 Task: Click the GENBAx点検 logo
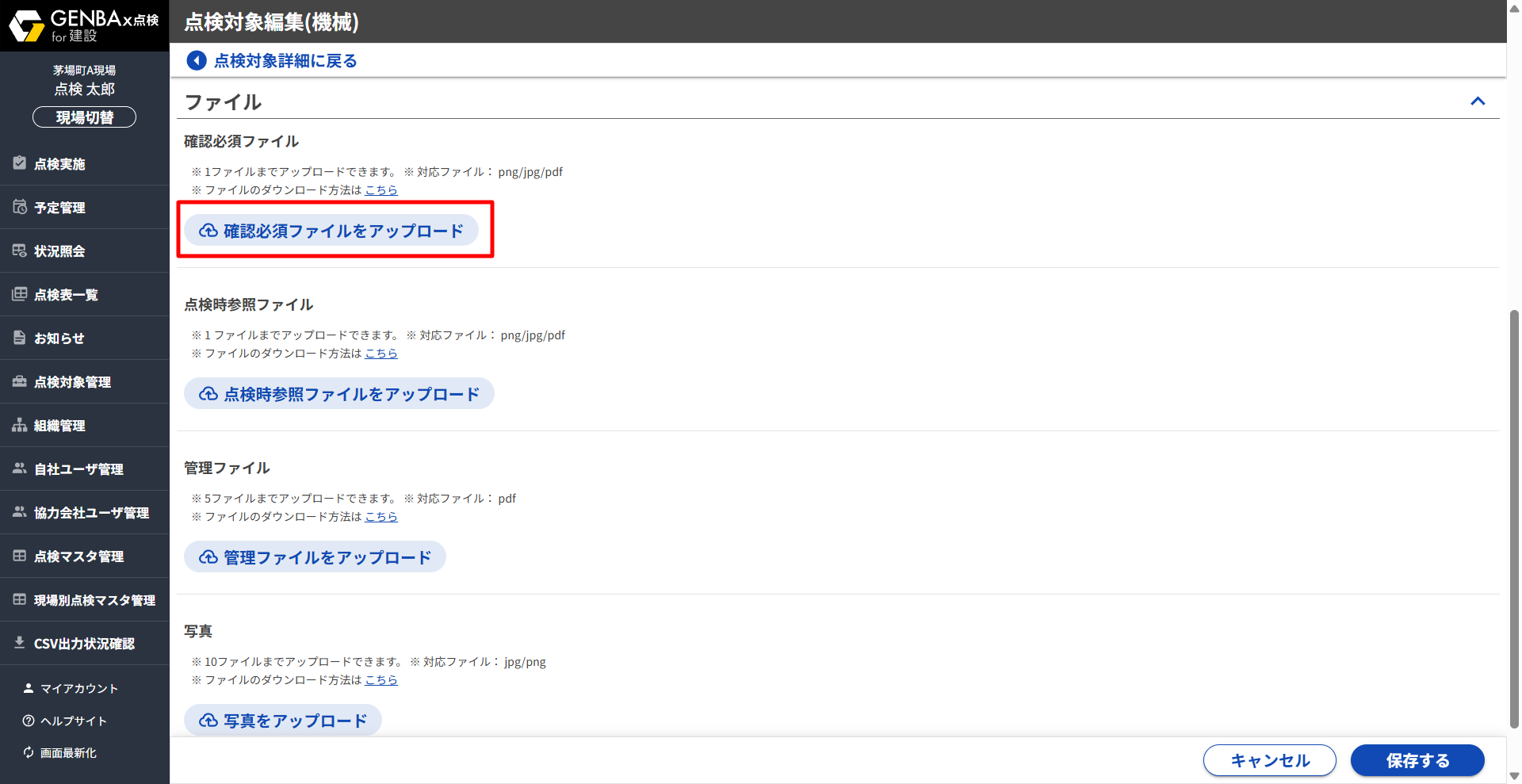click(84, 25)
